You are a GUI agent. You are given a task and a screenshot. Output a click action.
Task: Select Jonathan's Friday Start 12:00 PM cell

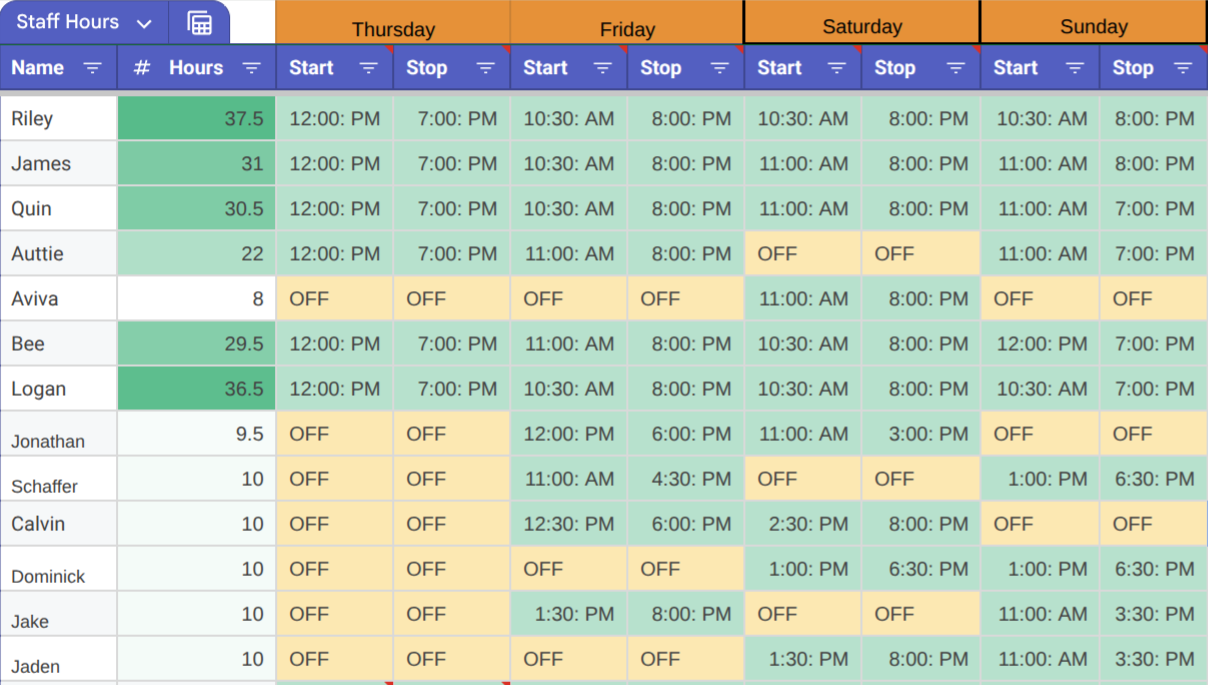click(569, 434)
